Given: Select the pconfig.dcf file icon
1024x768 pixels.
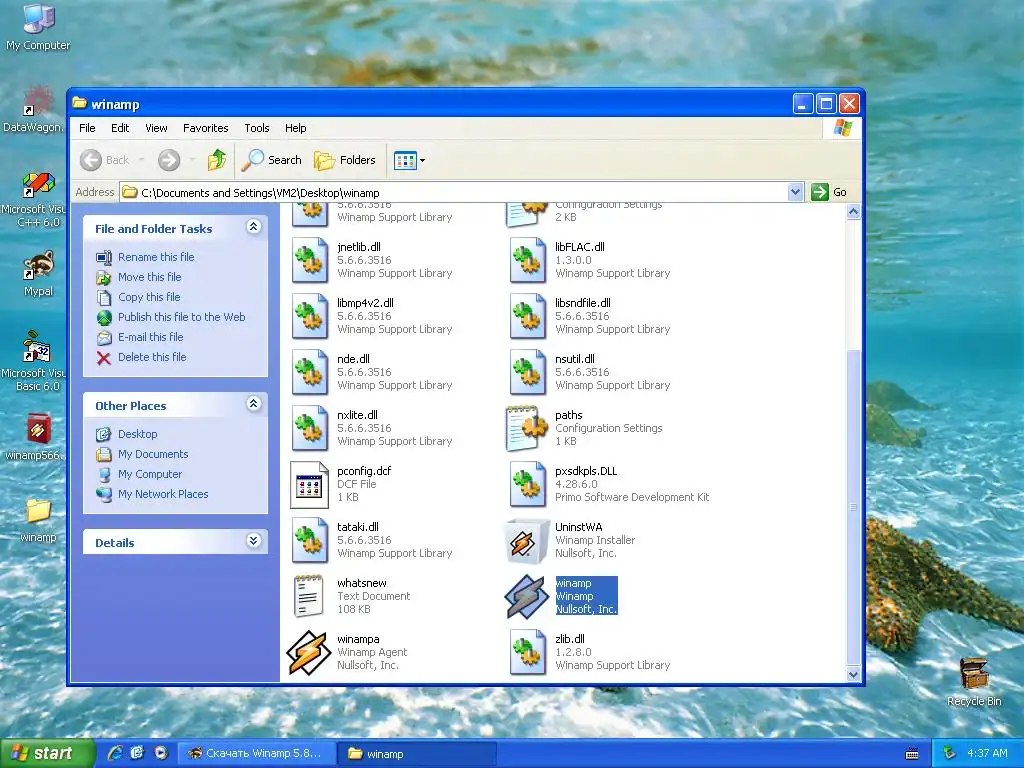Looking at the screenshot, I should (310, 485).
